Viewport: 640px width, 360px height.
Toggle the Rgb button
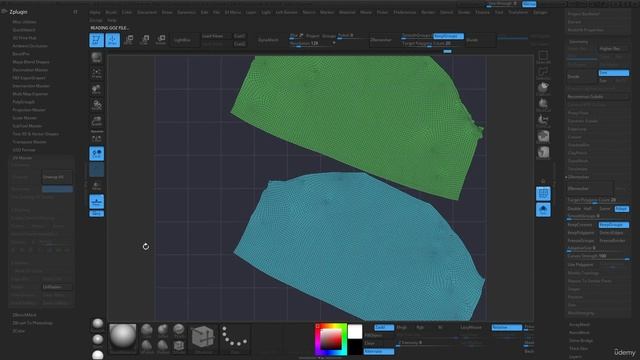(420, 327)
